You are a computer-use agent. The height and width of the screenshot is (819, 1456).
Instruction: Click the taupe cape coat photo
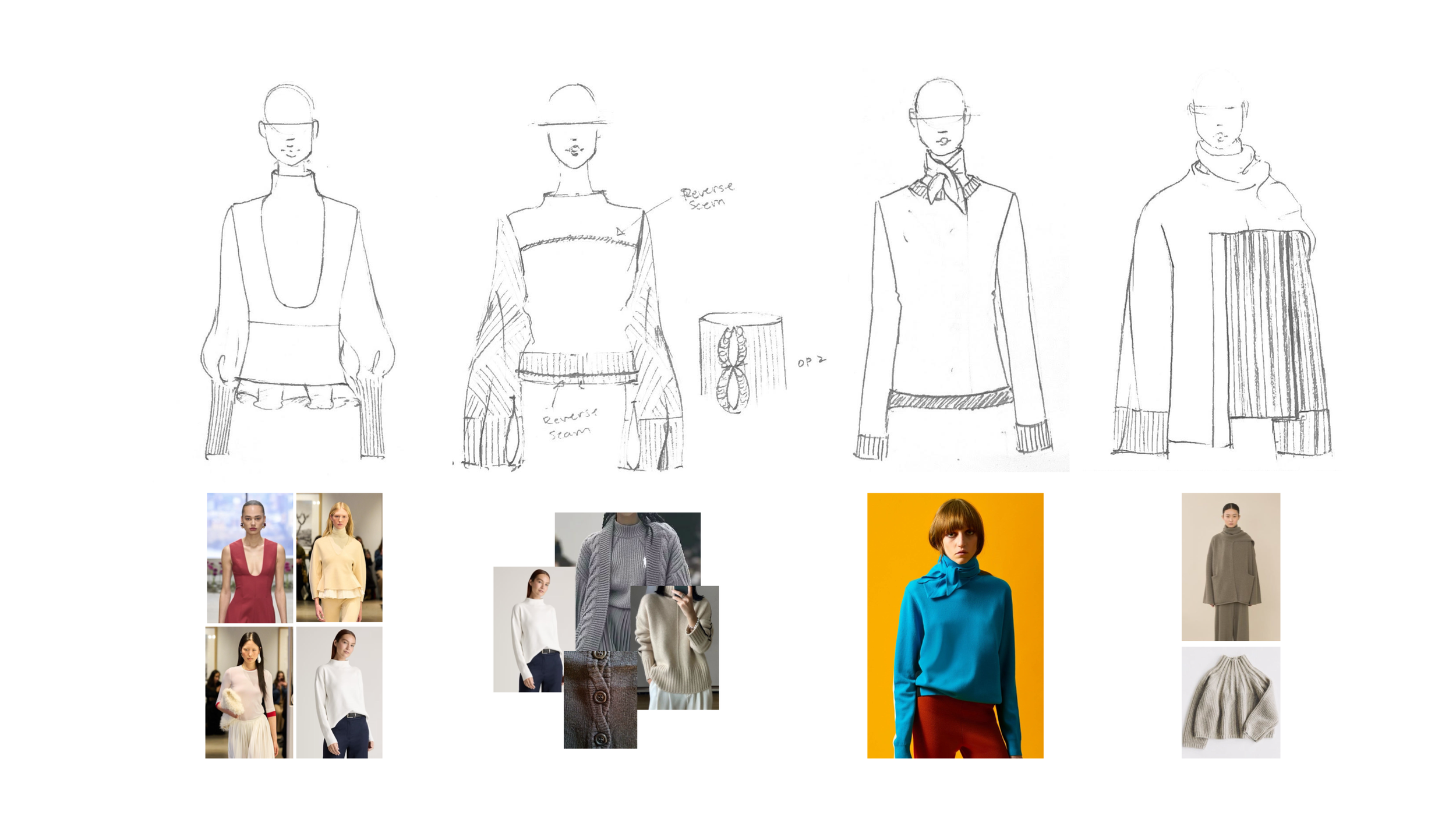pyautogui.click(x=1231, y=566)
